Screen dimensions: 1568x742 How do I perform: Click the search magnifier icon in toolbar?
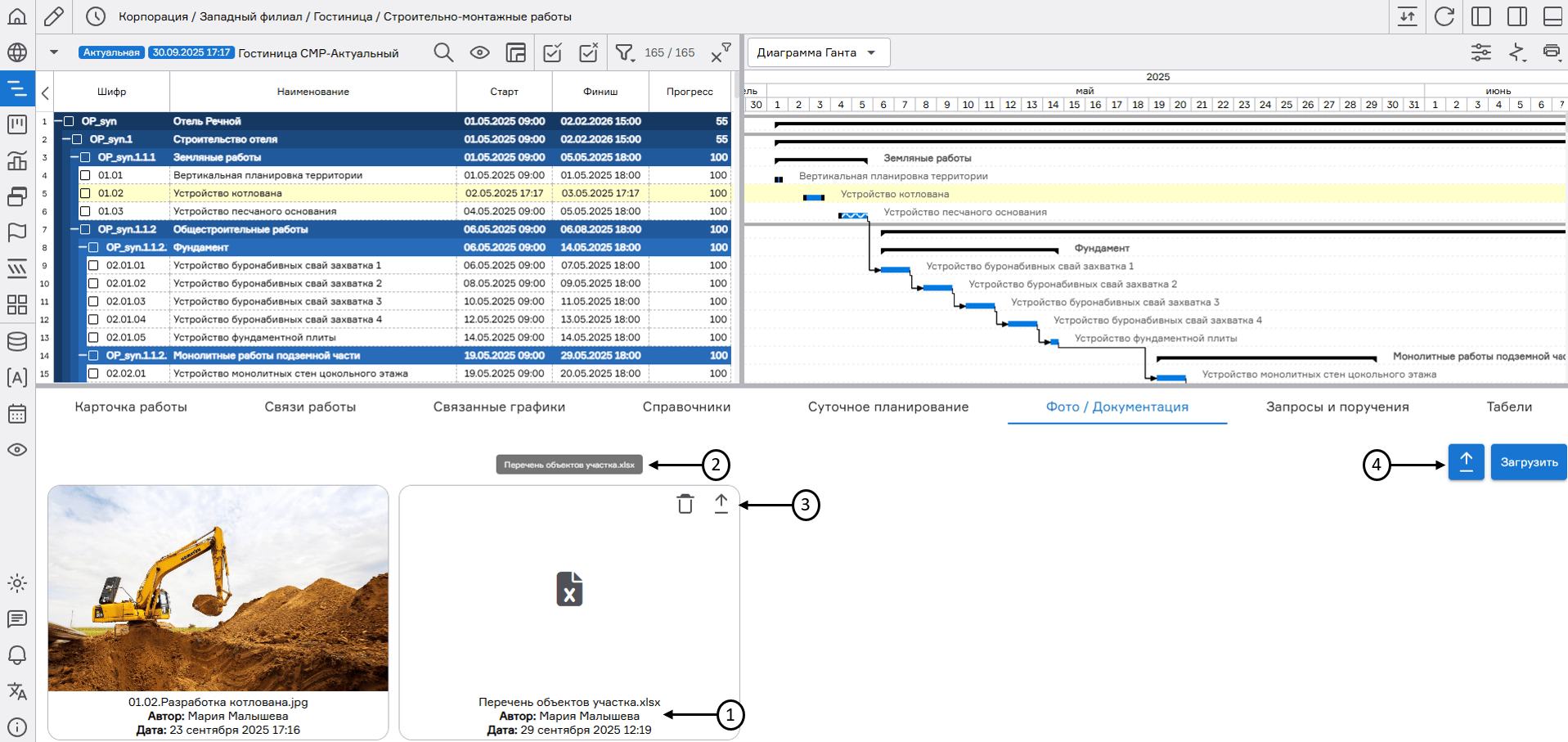point(443,53)
